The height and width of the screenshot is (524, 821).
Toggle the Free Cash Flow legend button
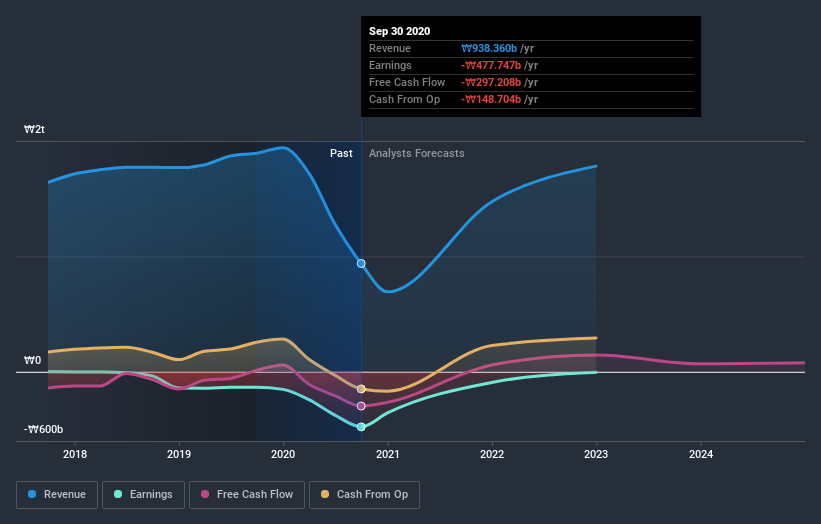(247, 495)
